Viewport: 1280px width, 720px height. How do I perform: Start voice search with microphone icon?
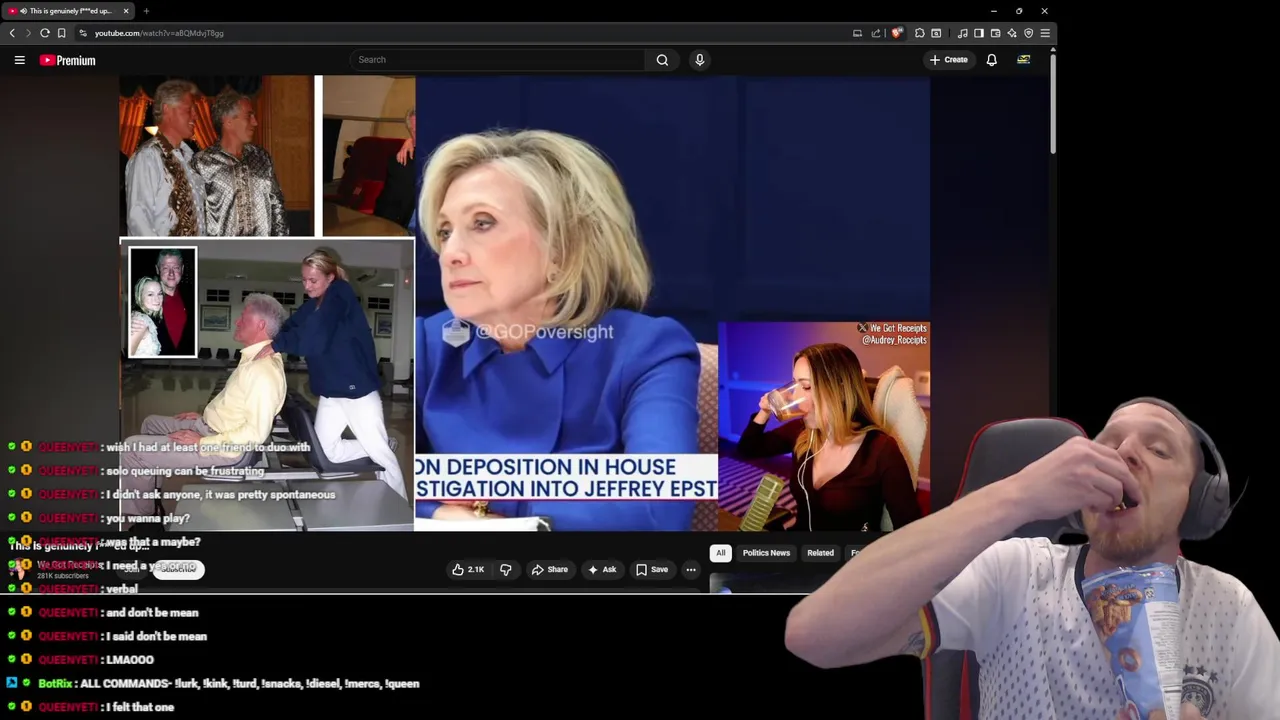(x=700, y=60)
